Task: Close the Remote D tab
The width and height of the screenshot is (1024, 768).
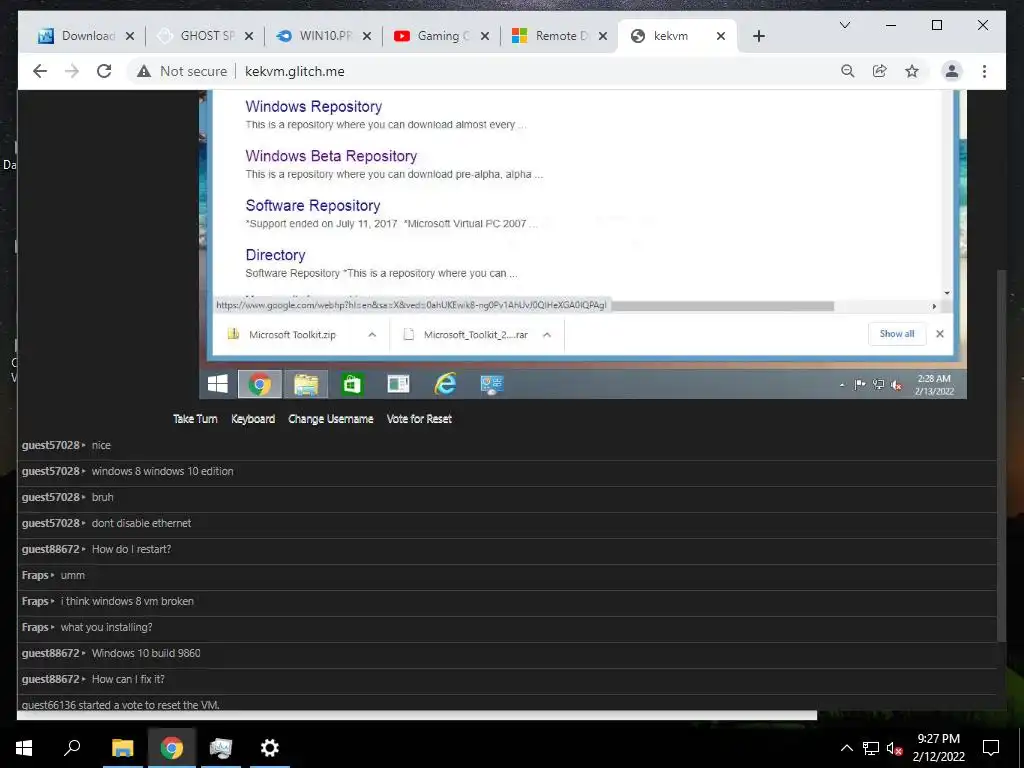Action: (603, 36)
